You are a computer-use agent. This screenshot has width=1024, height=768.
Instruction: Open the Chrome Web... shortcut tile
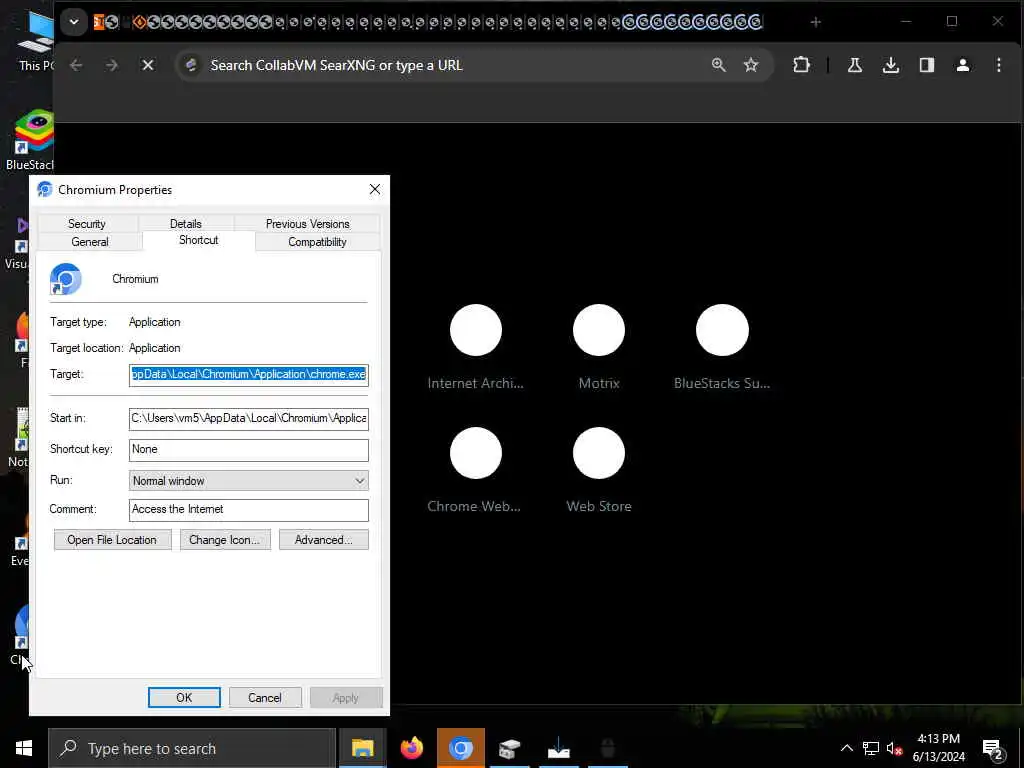tap(475, 469)
